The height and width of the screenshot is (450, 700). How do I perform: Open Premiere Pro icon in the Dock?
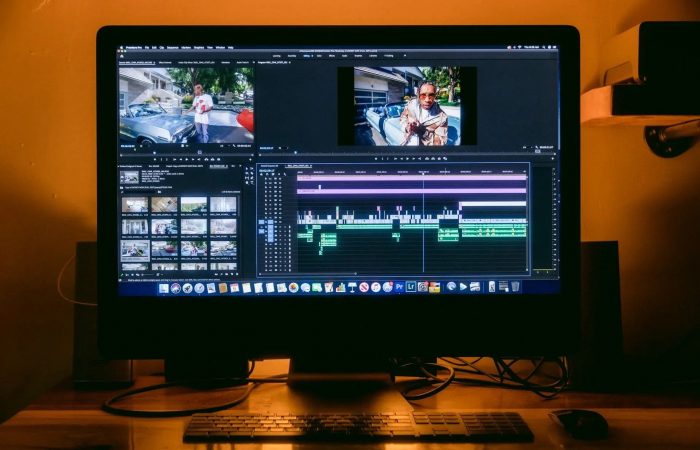click(x=399, y=287)
